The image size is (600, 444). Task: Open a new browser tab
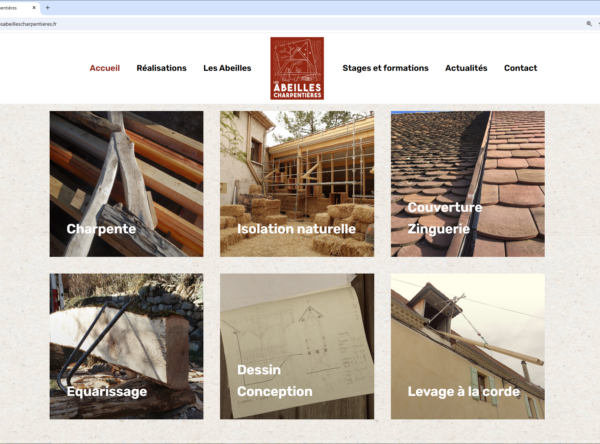tap(47, 7)
